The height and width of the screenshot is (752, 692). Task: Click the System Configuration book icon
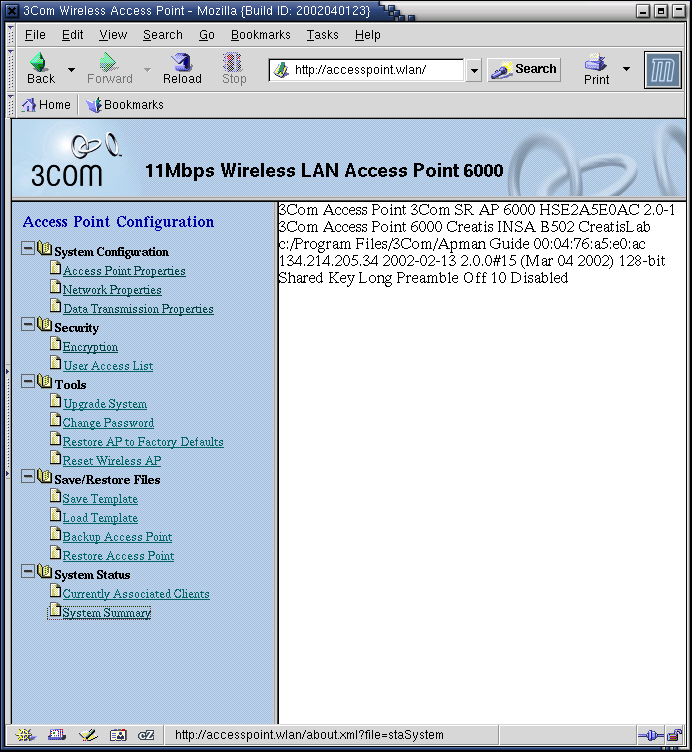(44, 248)
